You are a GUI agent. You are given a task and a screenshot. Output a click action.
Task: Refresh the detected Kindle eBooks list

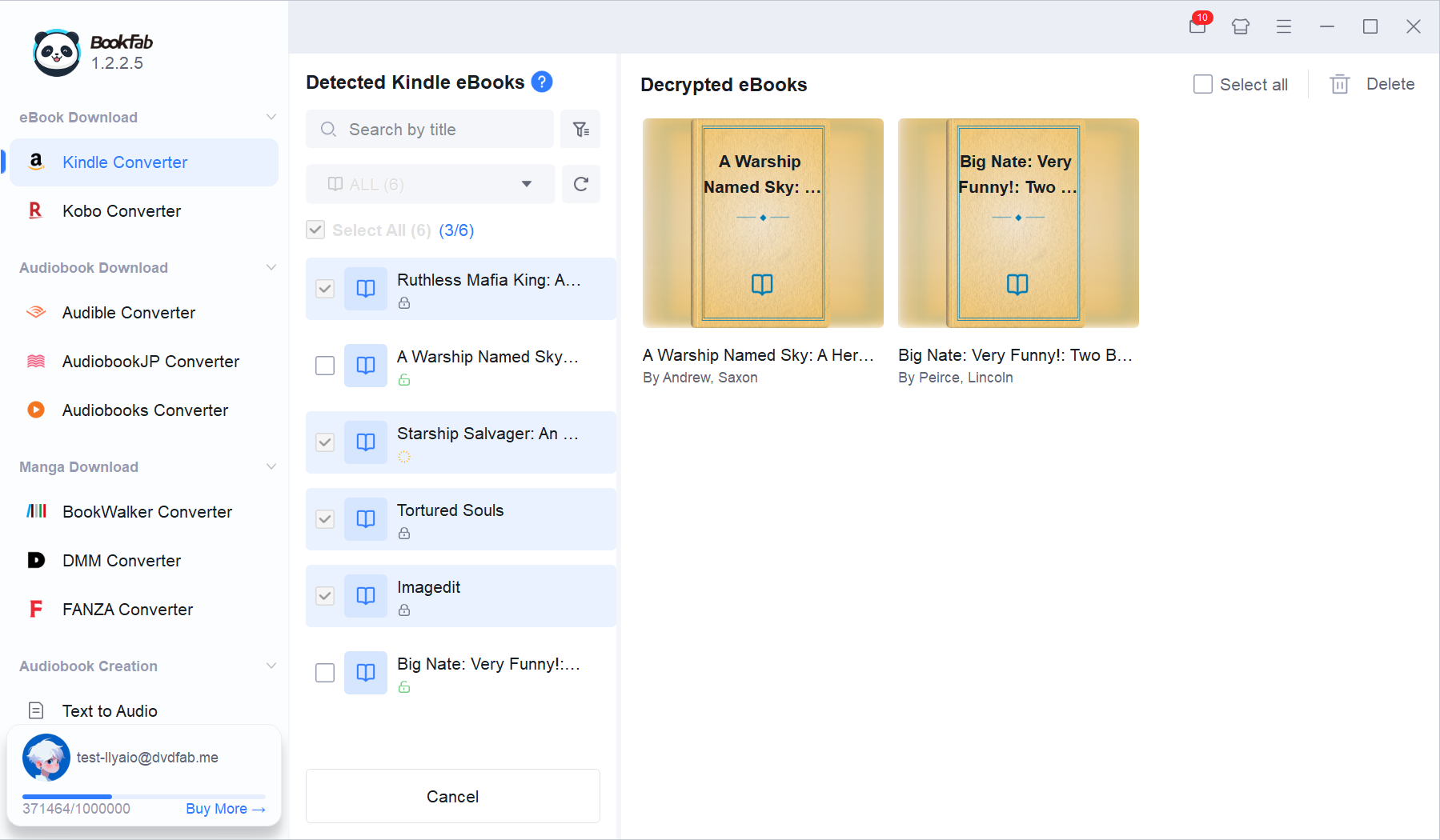(x=581, y=183)
